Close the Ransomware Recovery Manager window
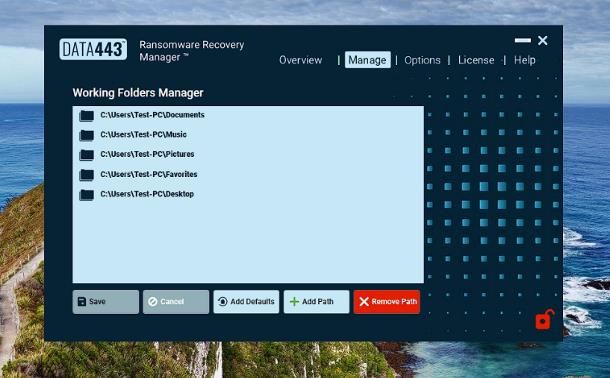 coord(543,40)
